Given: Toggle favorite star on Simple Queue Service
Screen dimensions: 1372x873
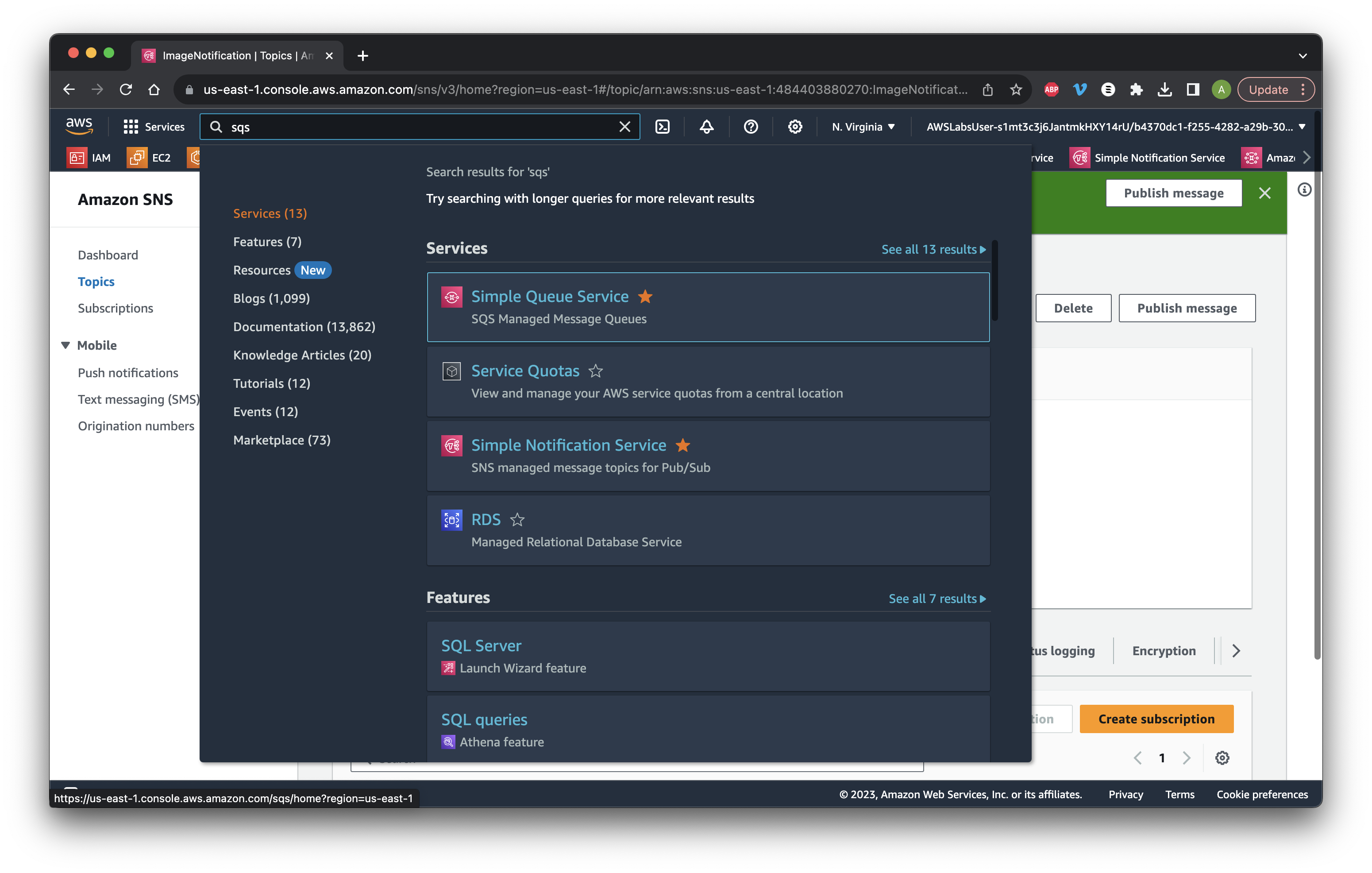Looking at the screenshot, I should pyautogui.click(x=645, y=296).
